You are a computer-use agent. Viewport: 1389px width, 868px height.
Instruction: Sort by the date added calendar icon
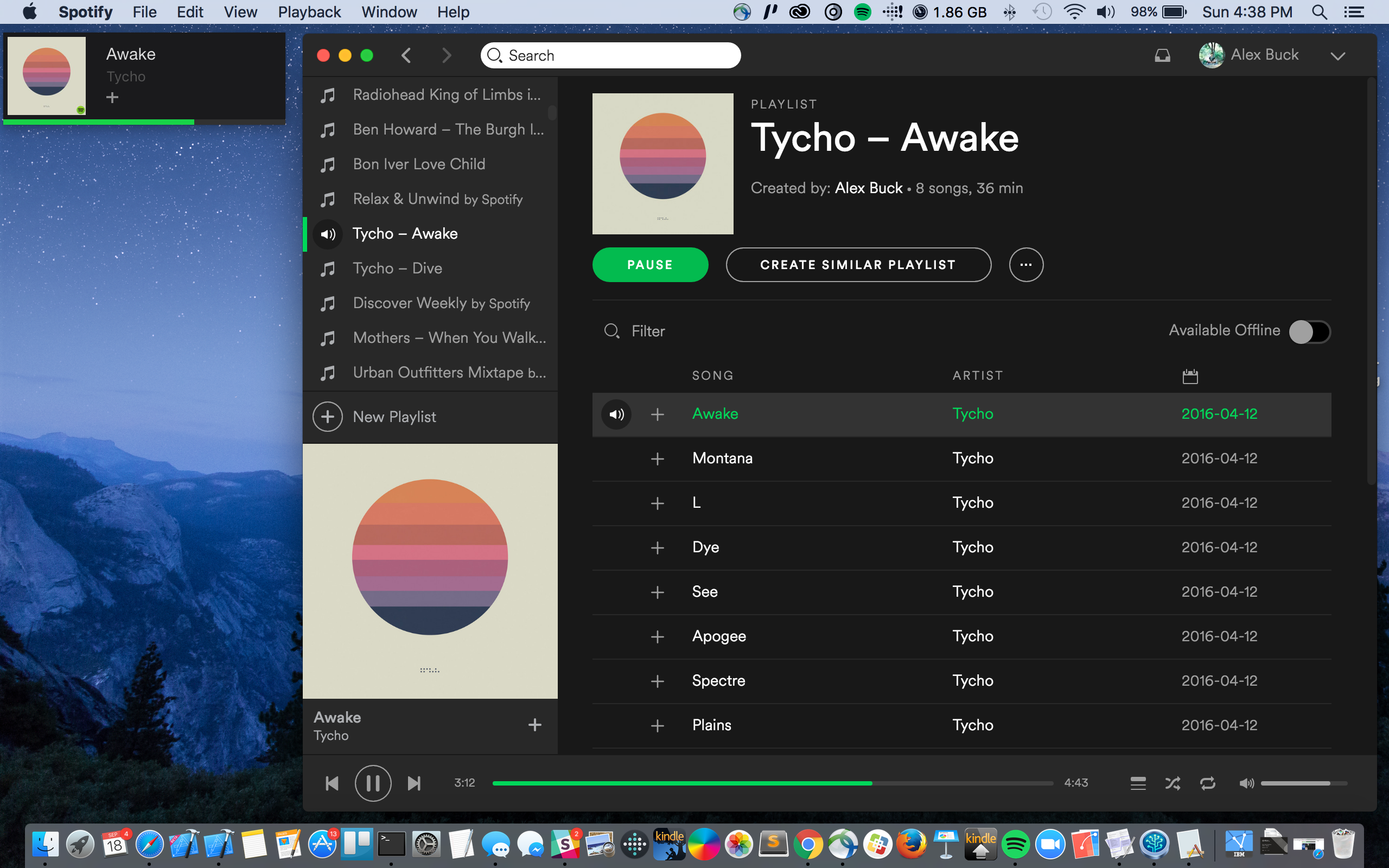coord(1190,376)
